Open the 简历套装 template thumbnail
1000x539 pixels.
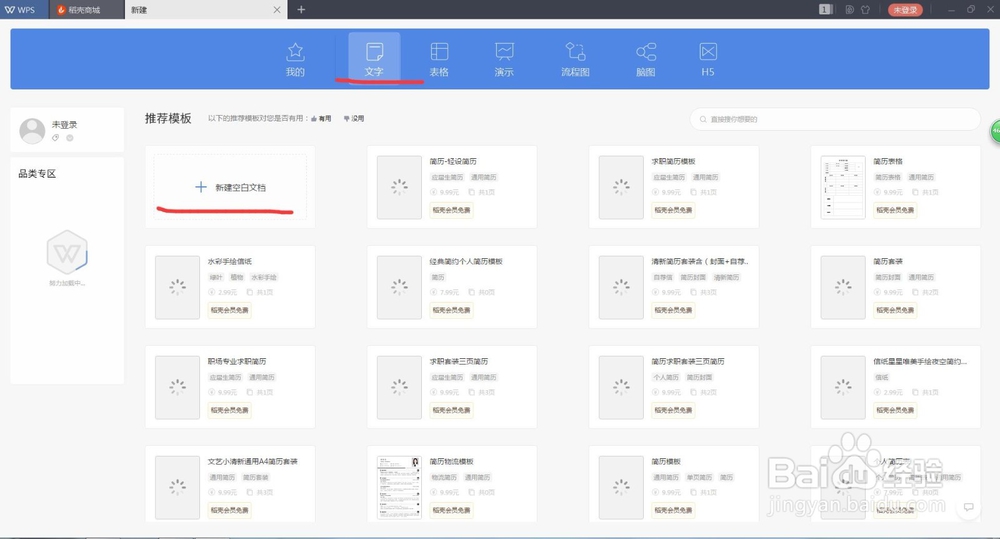tap(843, 287)
